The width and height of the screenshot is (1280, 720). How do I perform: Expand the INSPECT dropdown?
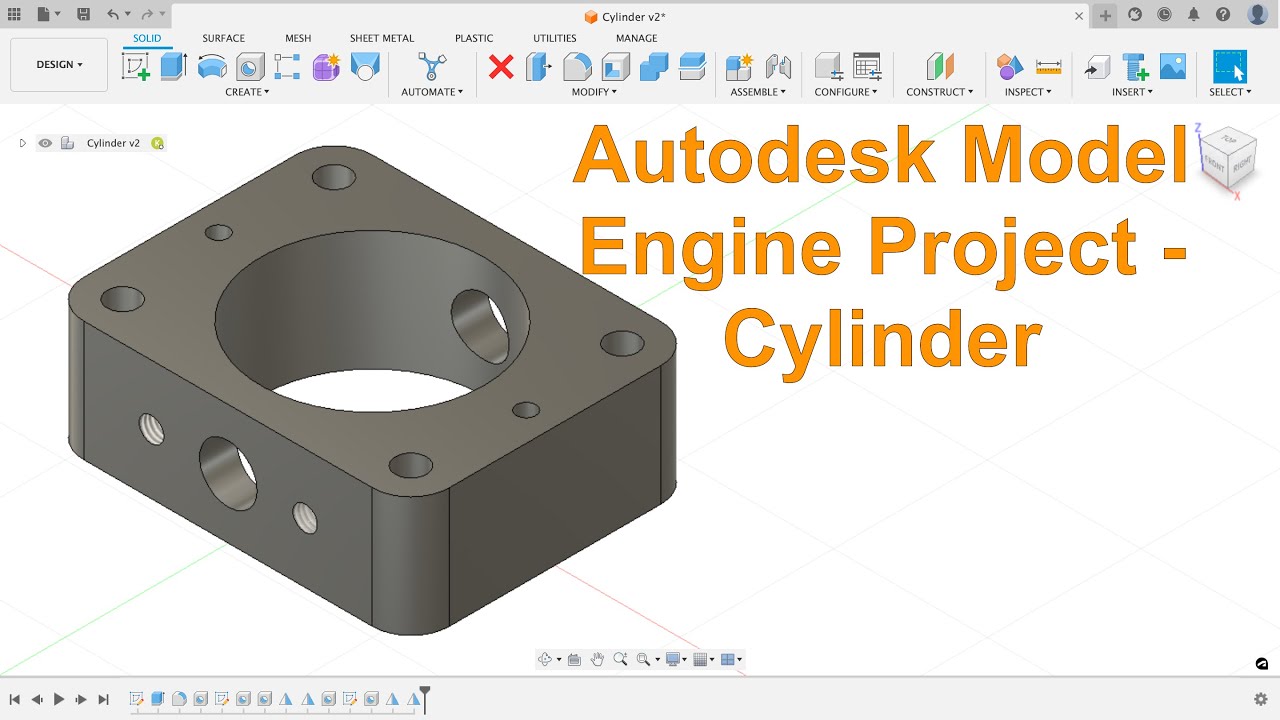pos(1029,92)
